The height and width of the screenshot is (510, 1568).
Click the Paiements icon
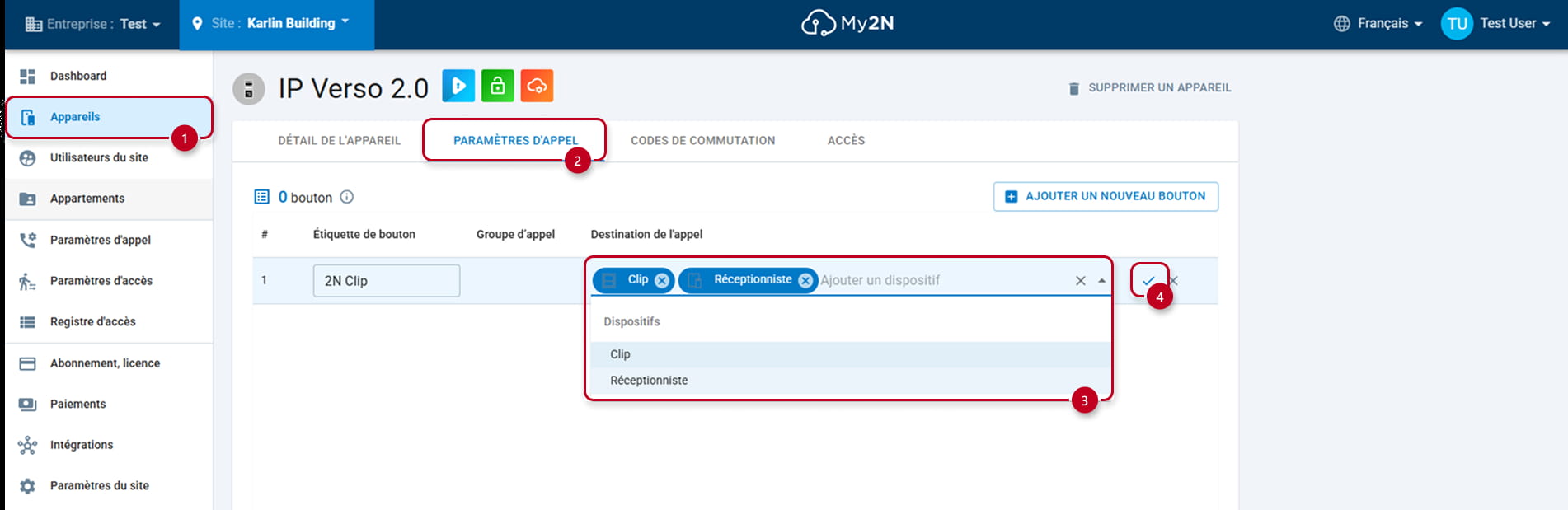tap(27, 405)
